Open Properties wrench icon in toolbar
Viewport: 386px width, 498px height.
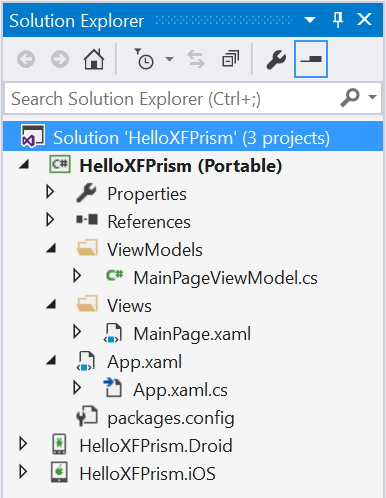pyautogui.click(x=276, y=59)
